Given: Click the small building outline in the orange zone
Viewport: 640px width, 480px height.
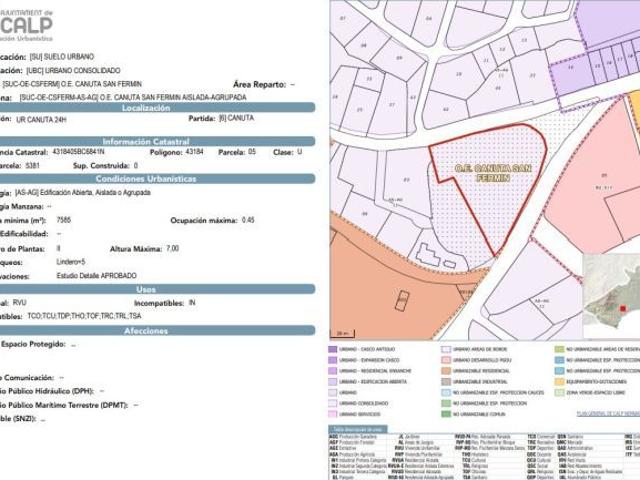Looking at the screenshot, I should [402, 300].
